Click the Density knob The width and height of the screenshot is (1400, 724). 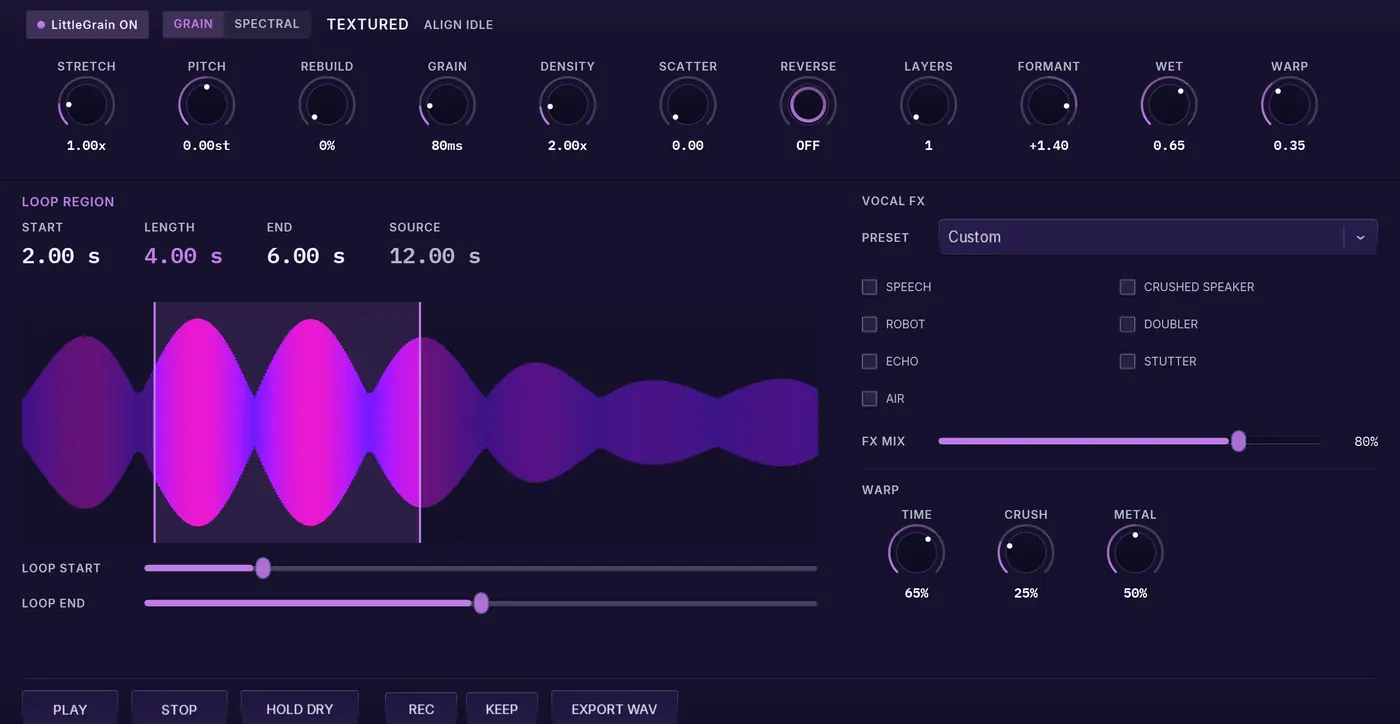point(567,105)
